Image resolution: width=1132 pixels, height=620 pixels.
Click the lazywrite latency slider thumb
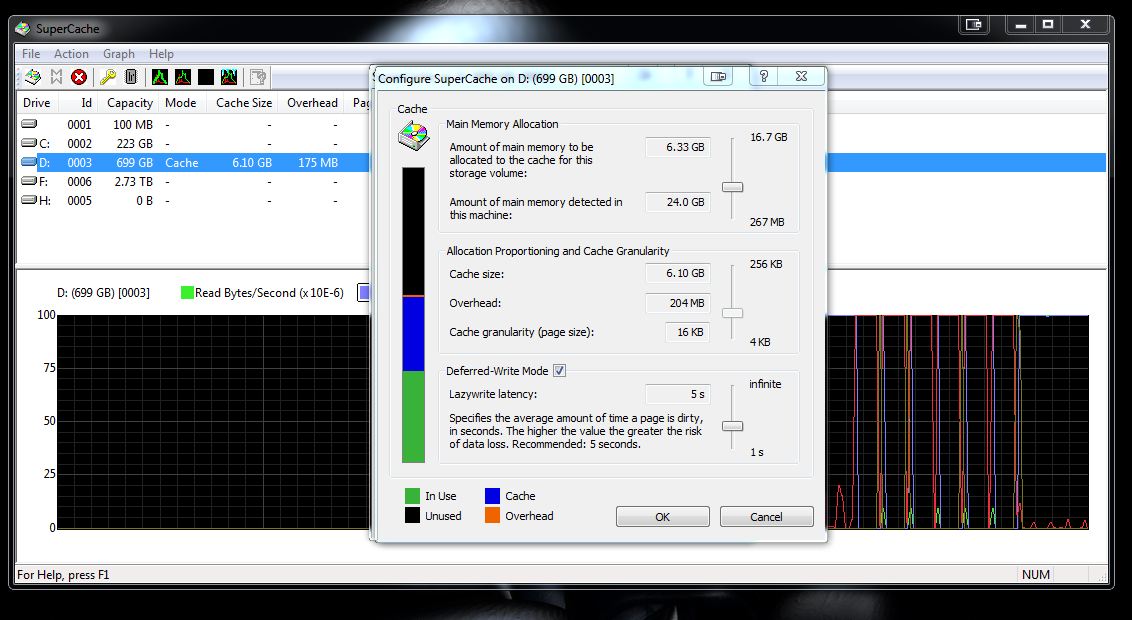pos(733,426)
